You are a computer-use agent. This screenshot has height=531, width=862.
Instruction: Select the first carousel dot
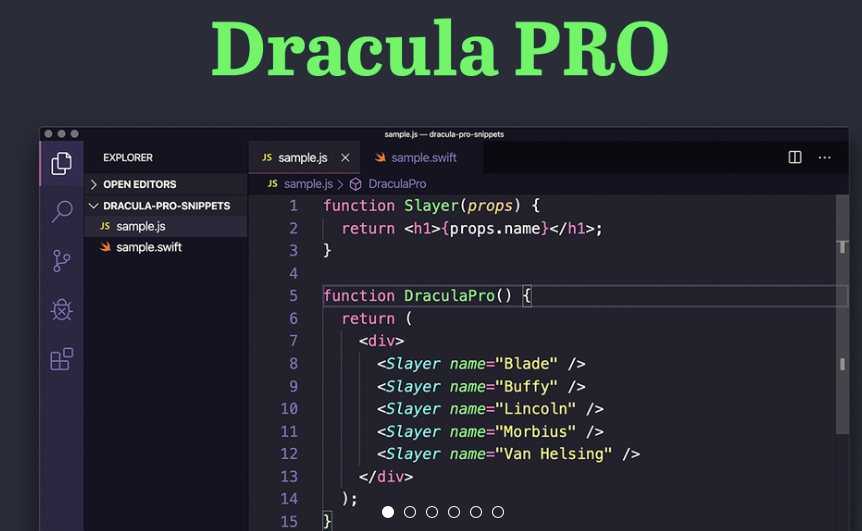(388, 512)
